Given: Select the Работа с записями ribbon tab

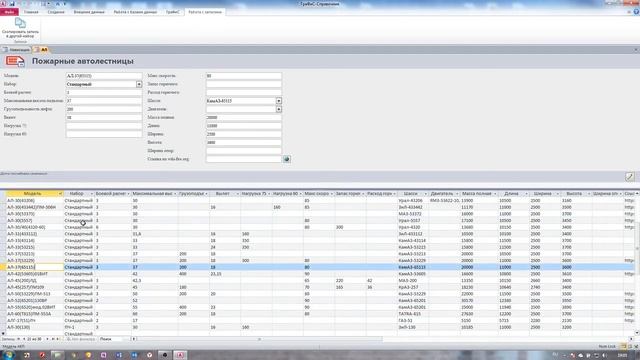Looking at the screenshot, I should 205,12.
